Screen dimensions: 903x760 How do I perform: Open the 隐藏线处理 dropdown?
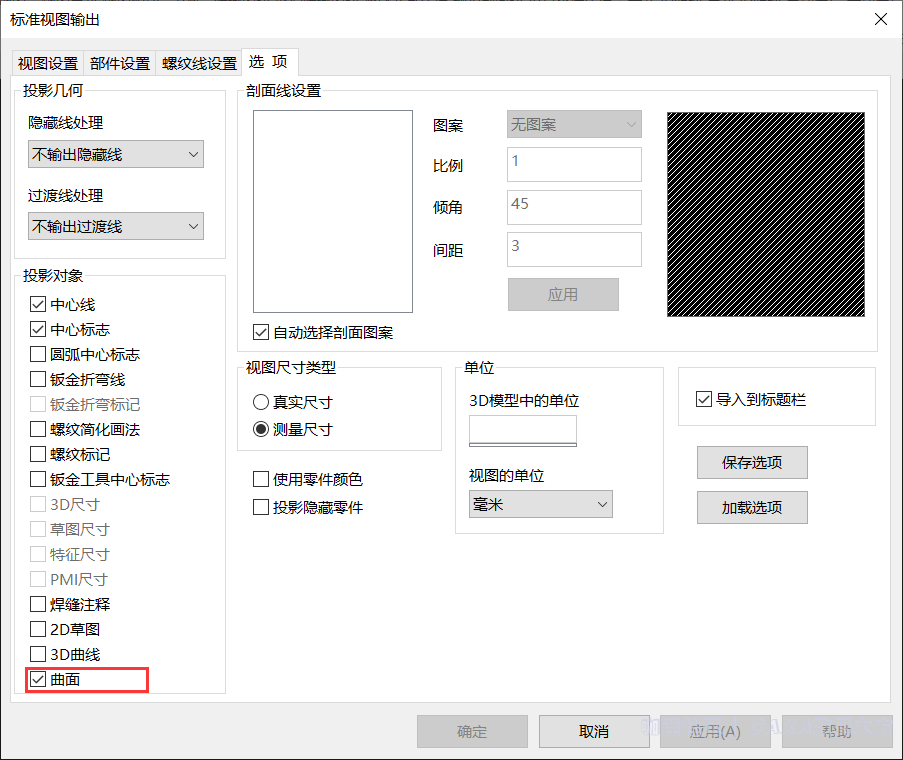coord(116,154)
